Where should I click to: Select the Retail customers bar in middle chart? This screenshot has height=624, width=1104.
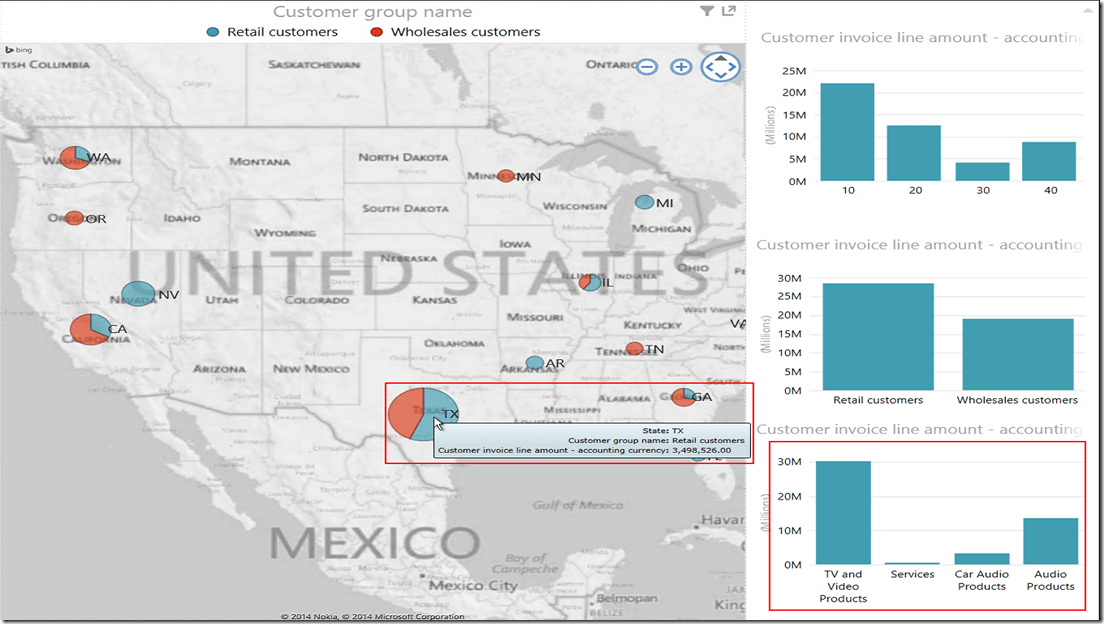(x=878, y=337)
